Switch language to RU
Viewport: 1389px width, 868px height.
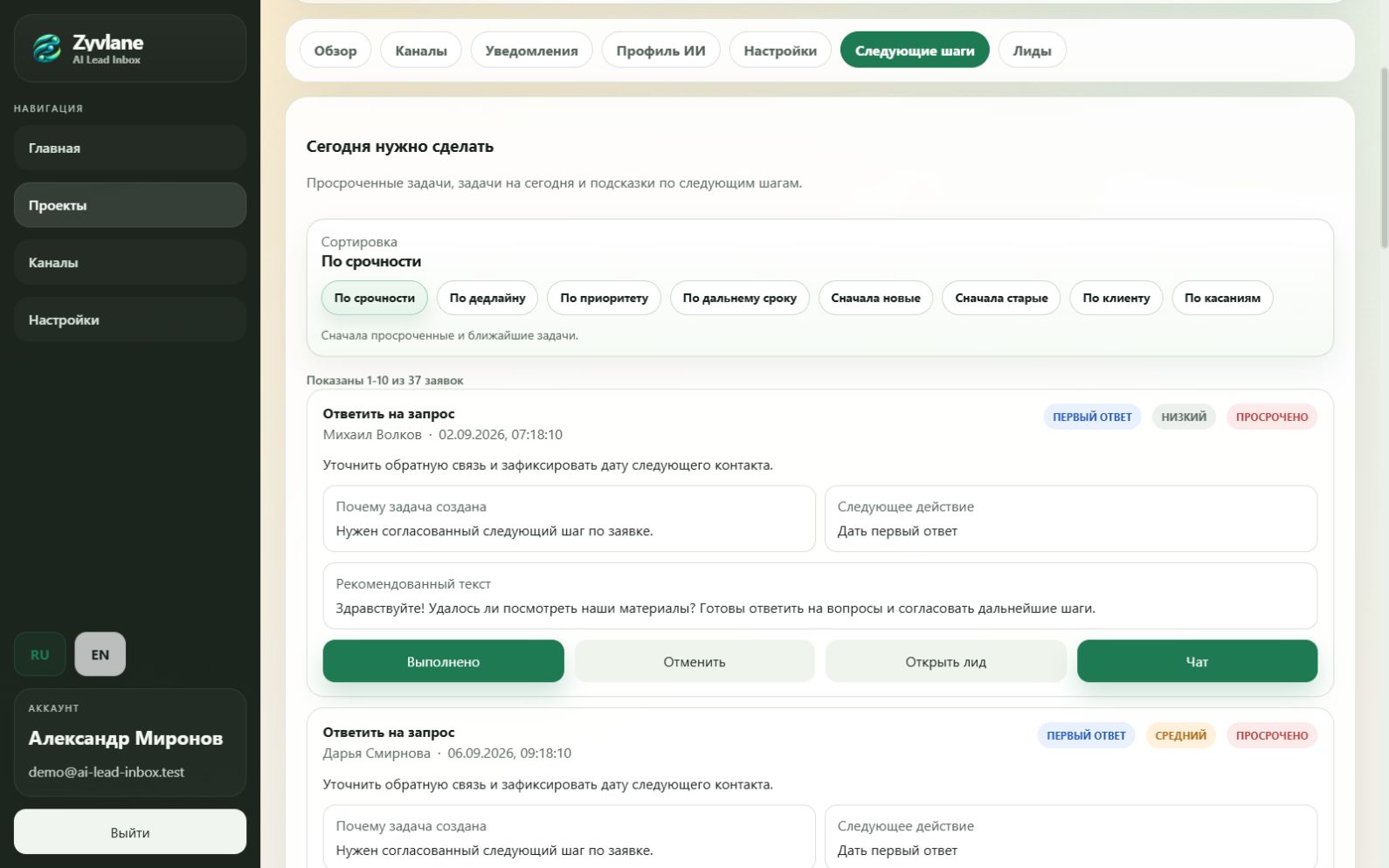[x=39, y=654]
